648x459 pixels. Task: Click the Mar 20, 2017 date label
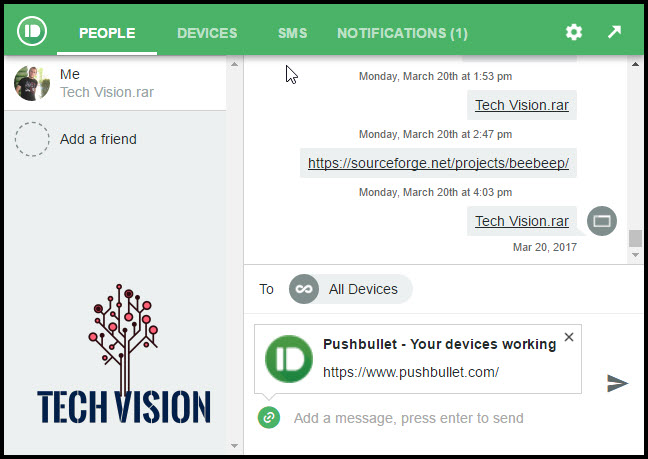[545, 247]
